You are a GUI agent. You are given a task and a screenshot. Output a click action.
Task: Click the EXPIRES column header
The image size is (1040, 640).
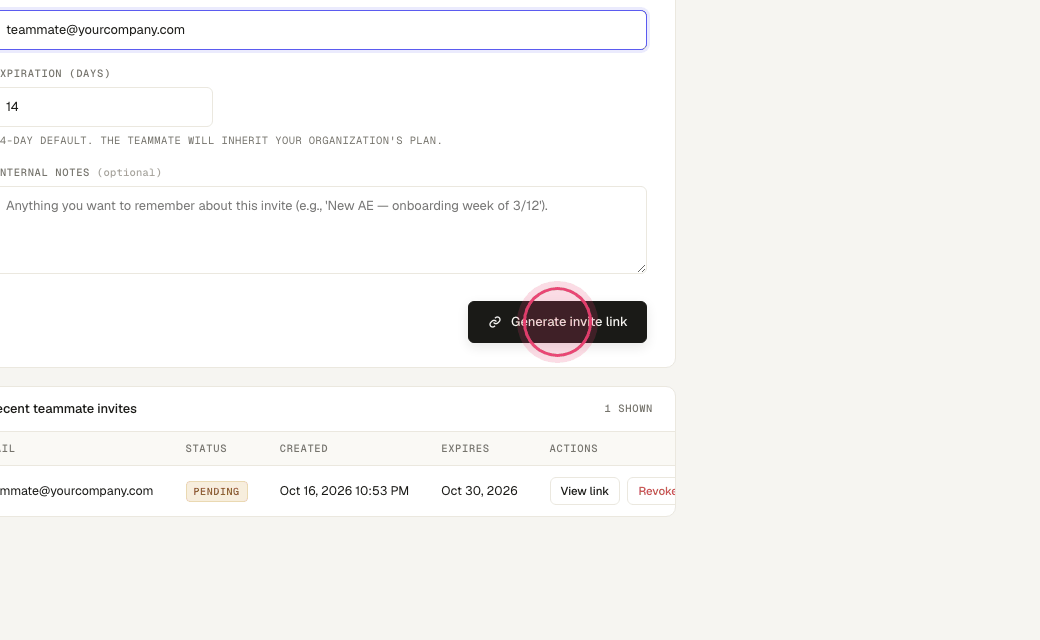click(x=466, y=449)
